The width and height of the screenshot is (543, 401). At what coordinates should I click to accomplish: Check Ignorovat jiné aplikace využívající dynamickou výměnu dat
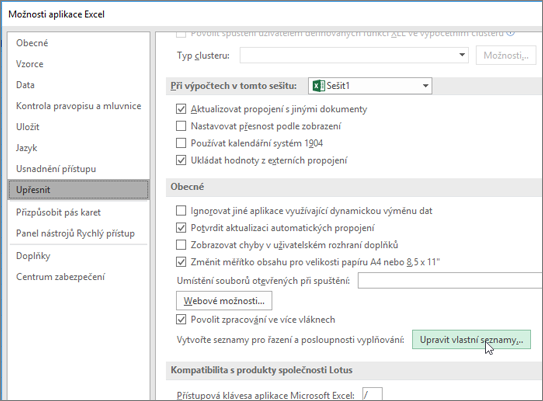click(x=181, y=211)
